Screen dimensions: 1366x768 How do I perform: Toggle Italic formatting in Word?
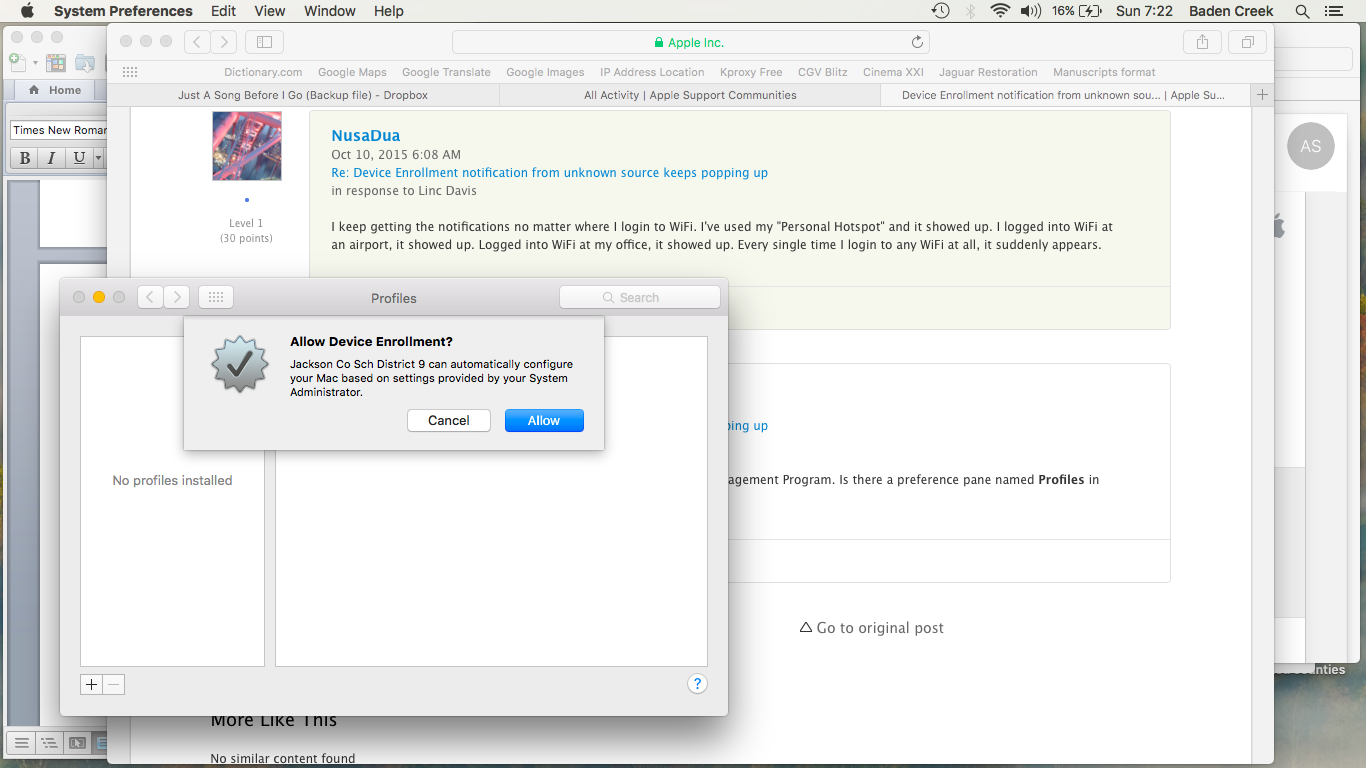[x=53, y=158]
